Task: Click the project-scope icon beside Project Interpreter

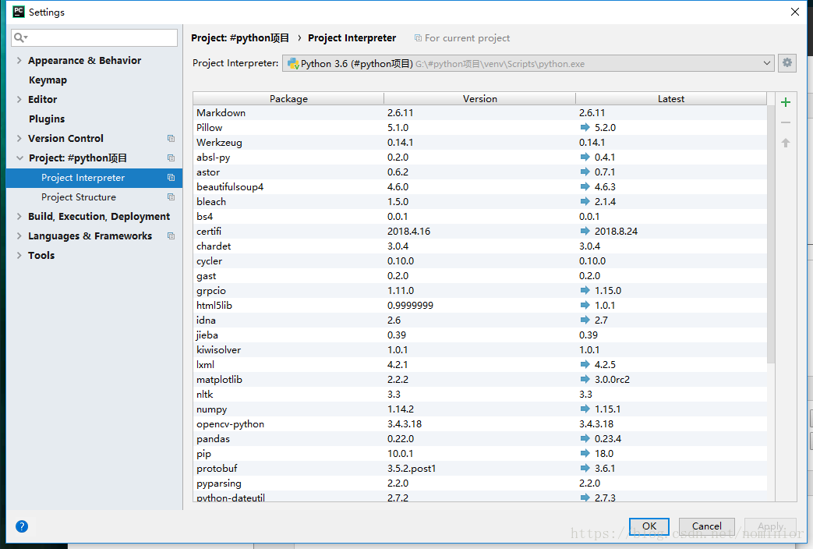Action: pos(171,177)
